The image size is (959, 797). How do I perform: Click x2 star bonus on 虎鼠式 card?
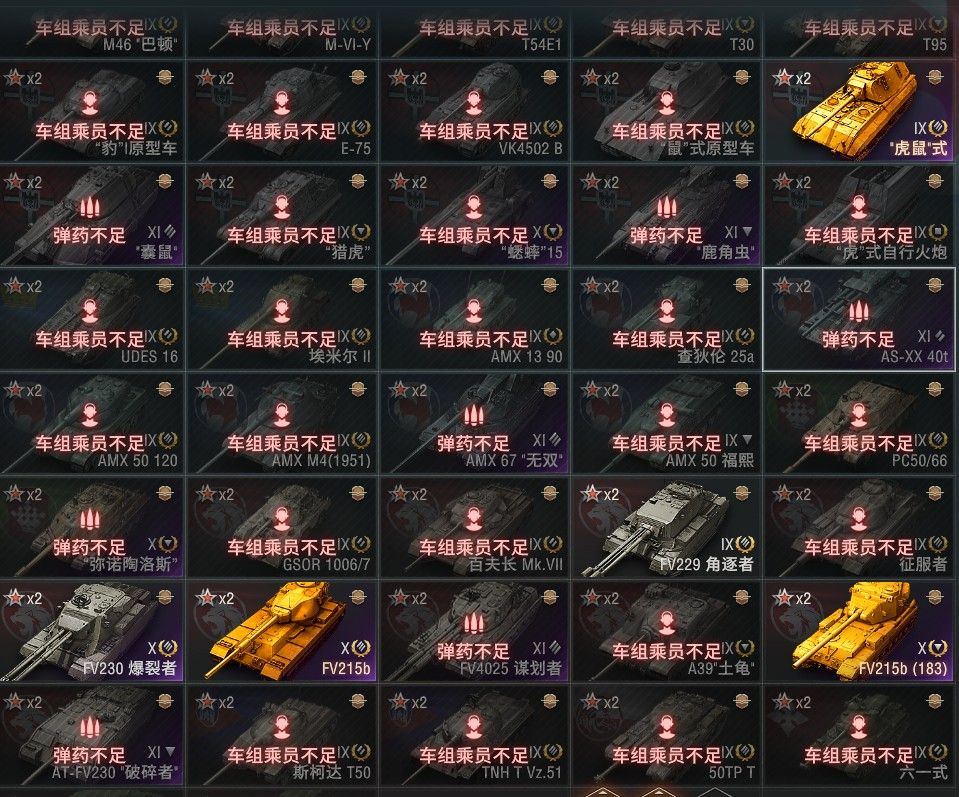point(792,78)
